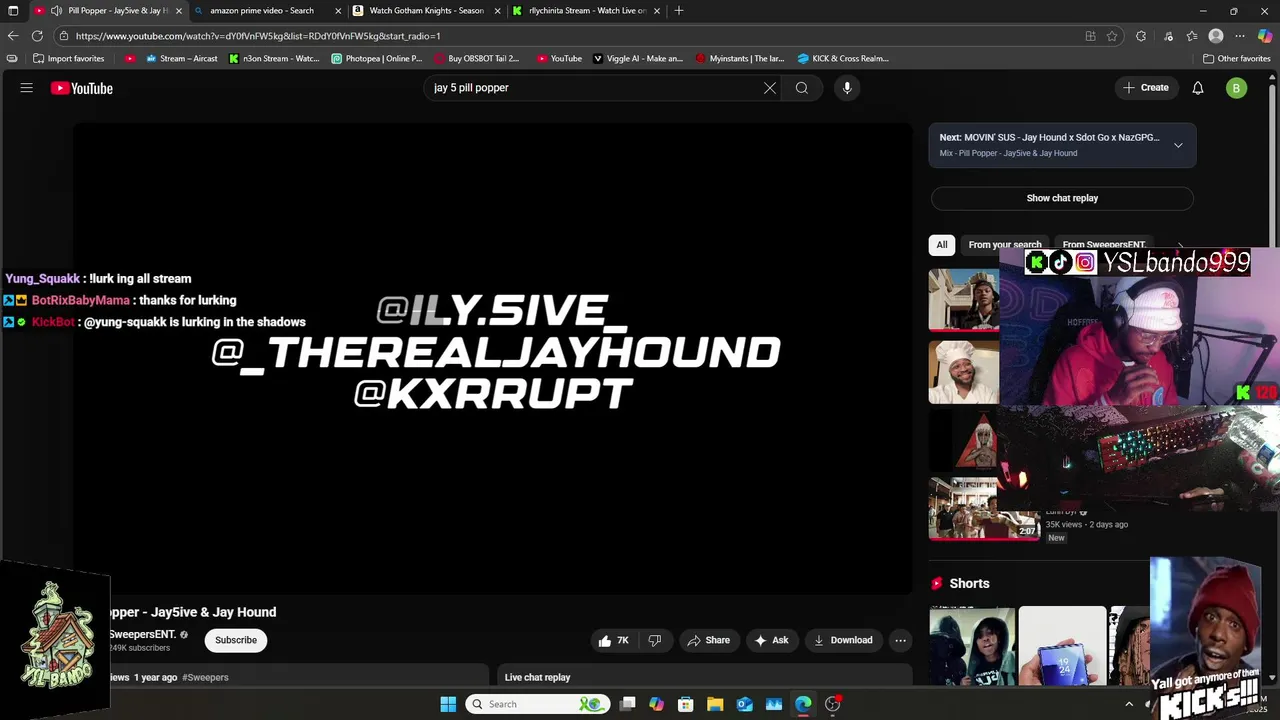The image size is (1280, 720).
Task: Click the Download button
Action: (x=842, y=640)
